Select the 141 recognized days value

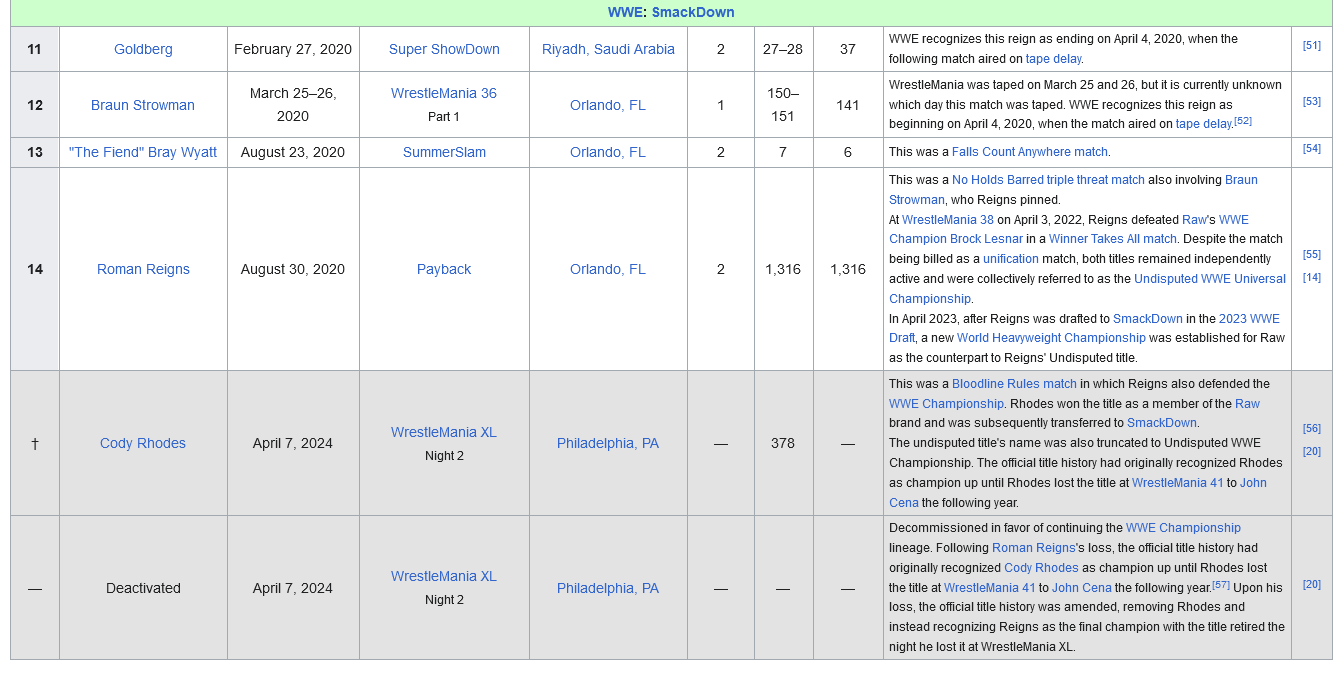pyautogui.click(x=848, y=105)
